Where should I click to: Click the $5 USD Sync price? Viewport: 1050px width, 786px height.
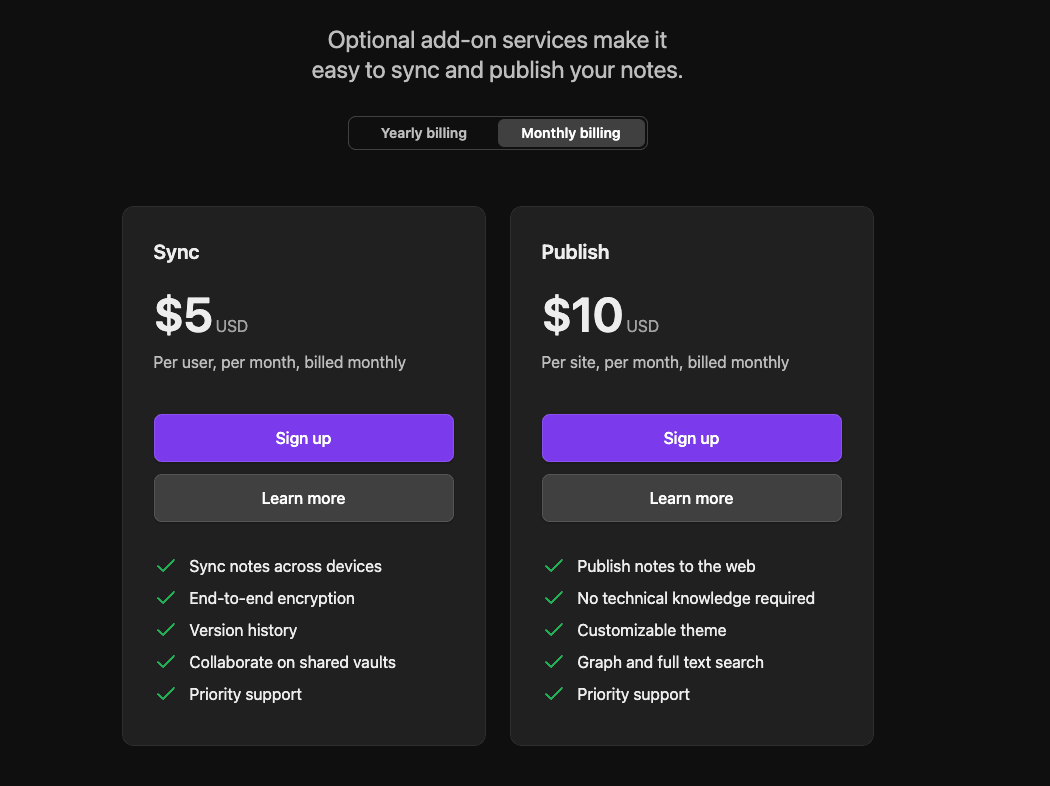tap(200, 316)
